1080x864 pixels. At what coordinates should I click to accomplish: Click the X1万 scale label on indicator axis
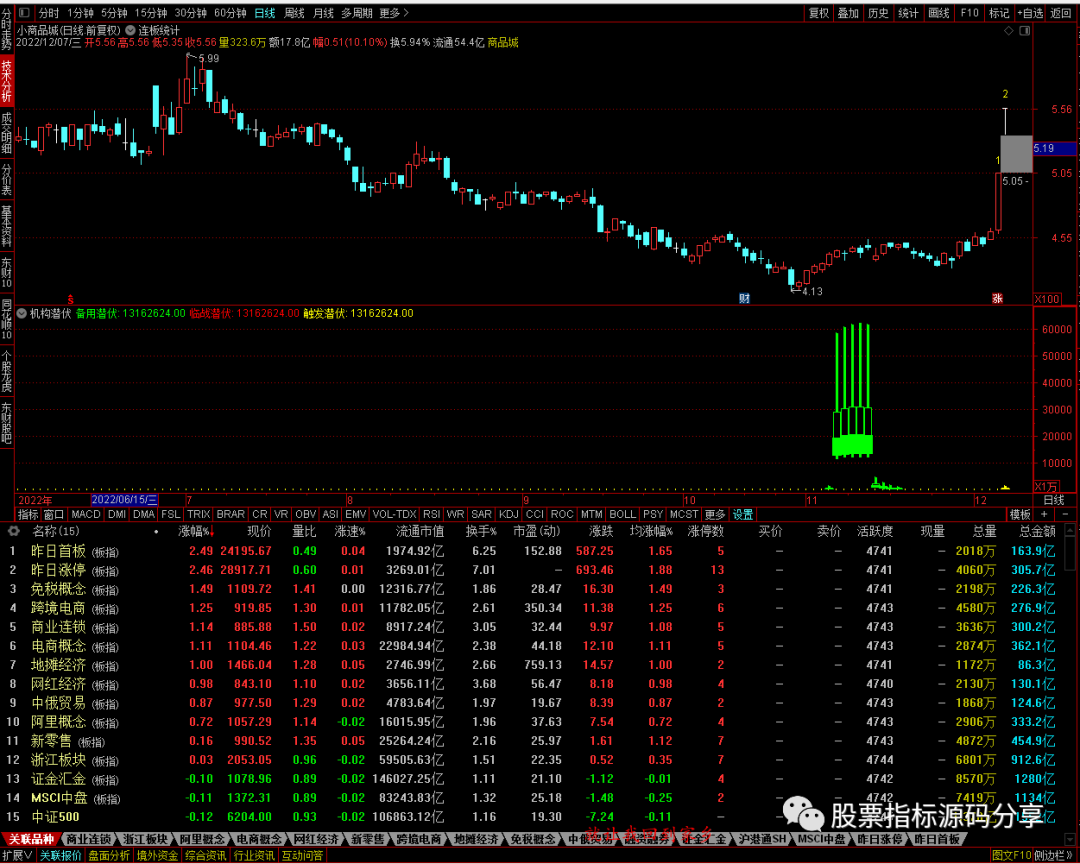point(1047,486)
